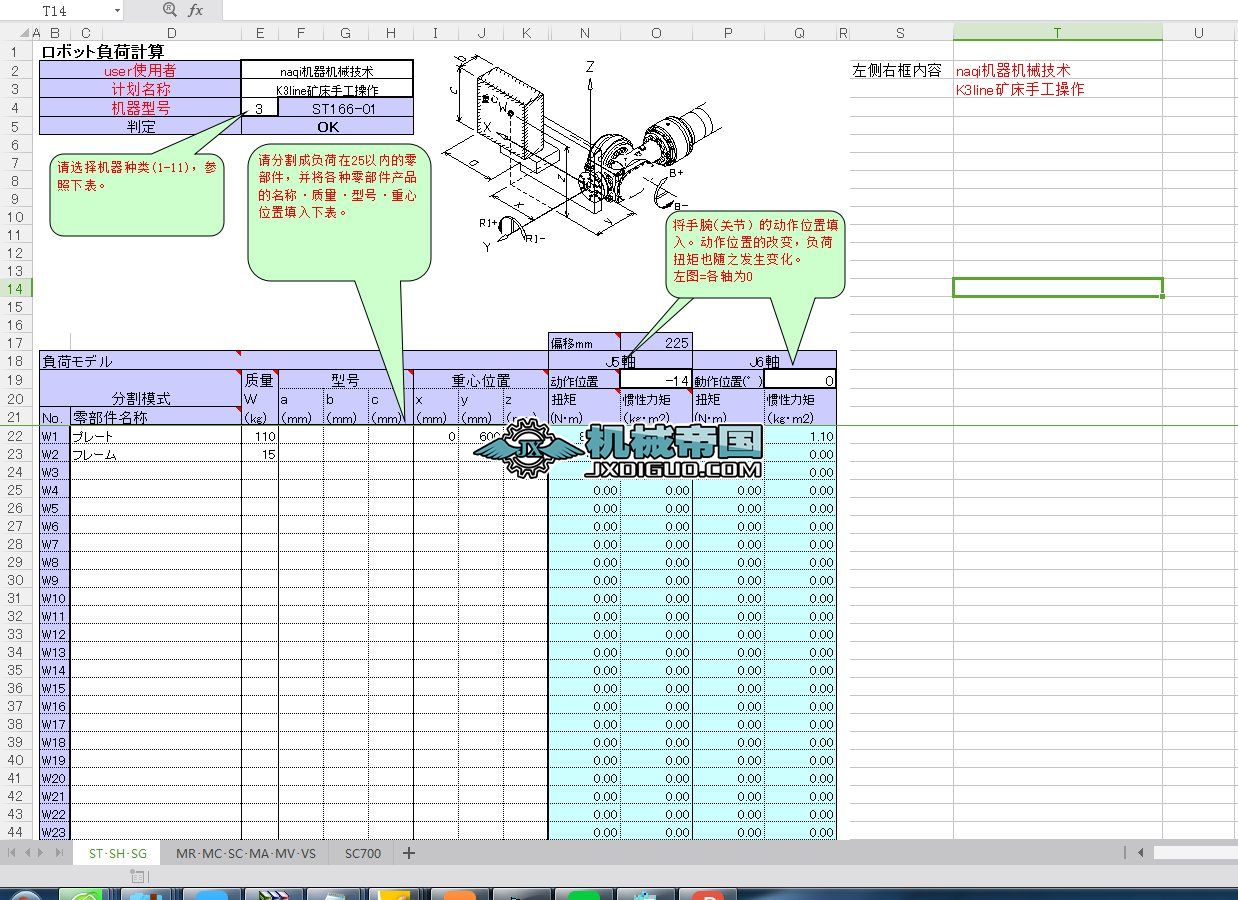Select column O header
Viewport: 1238px width, 900px height.
(657, 33)
